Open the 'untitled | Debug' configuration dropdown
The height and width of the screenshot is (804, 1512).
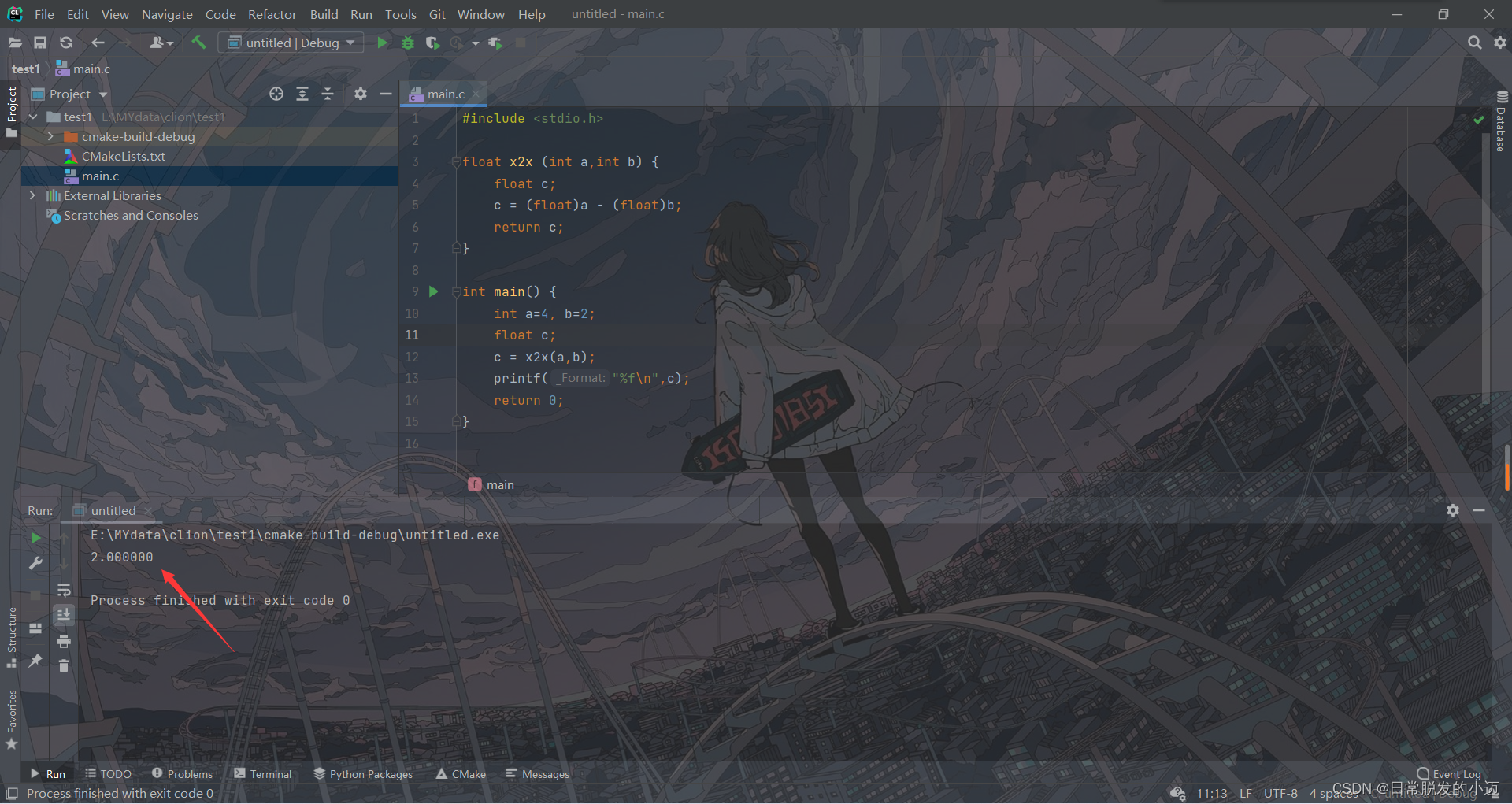(x=291, y=43)
